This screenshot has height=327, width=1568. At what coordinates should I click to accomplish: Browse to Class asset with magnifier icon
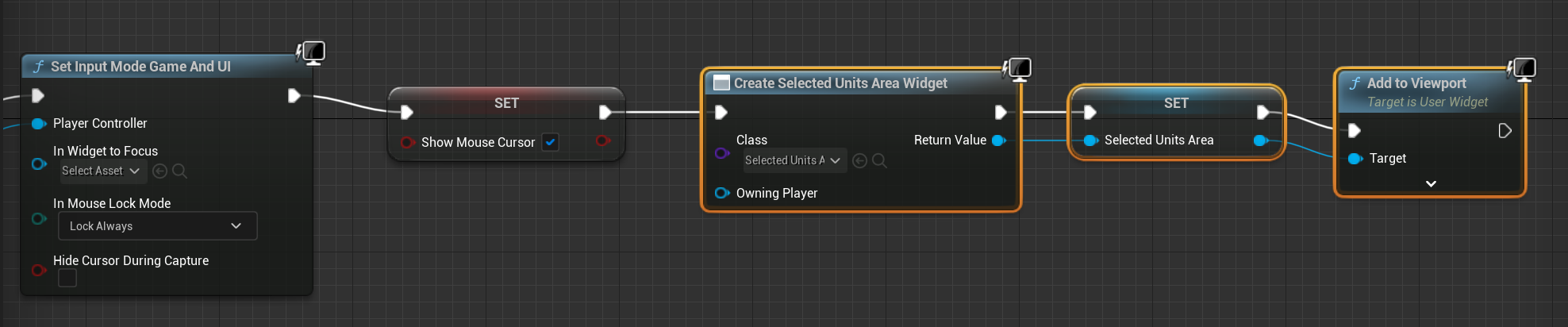click(879, 161)
